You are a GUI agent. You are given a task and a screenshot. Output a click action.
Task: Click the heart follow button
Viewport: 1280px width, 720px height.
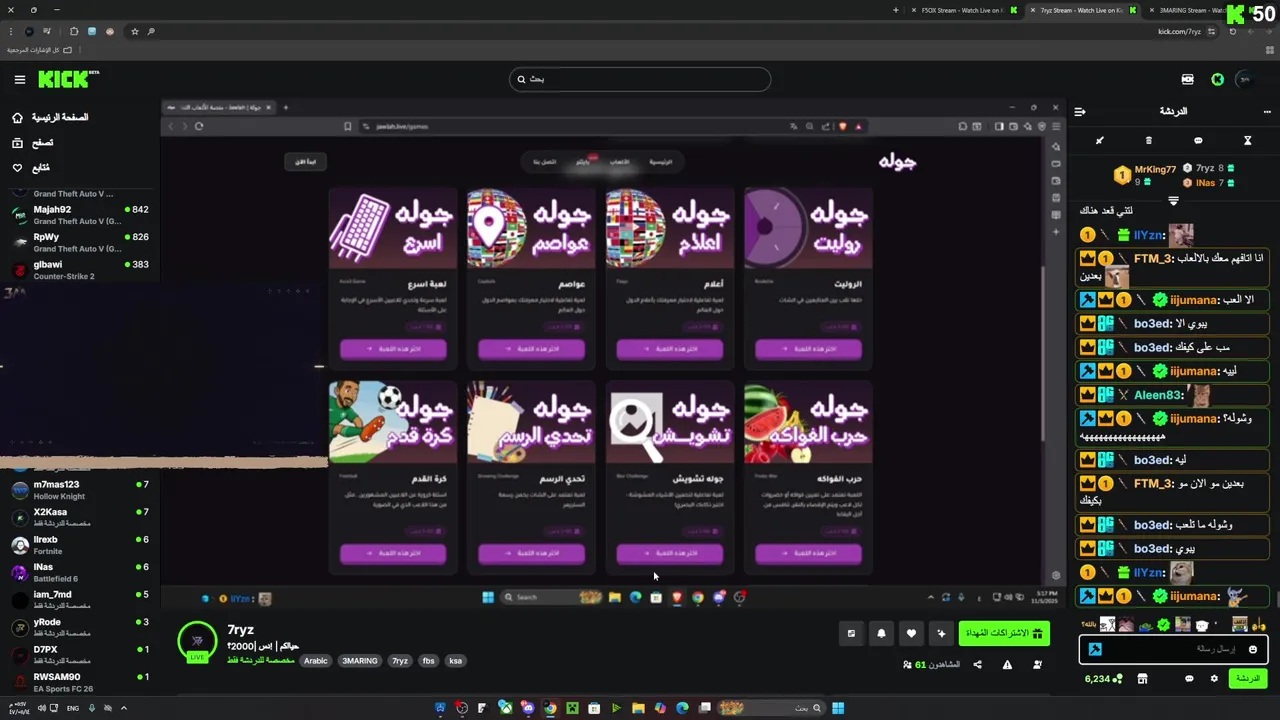pos(911,633)
